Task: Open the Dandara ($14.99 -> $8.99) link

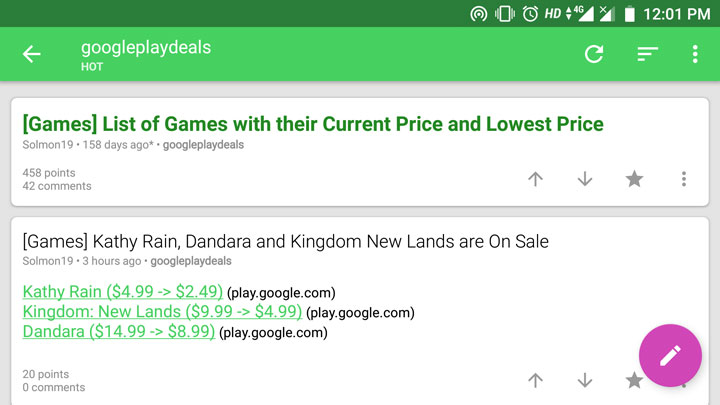Action: point(118,331)
